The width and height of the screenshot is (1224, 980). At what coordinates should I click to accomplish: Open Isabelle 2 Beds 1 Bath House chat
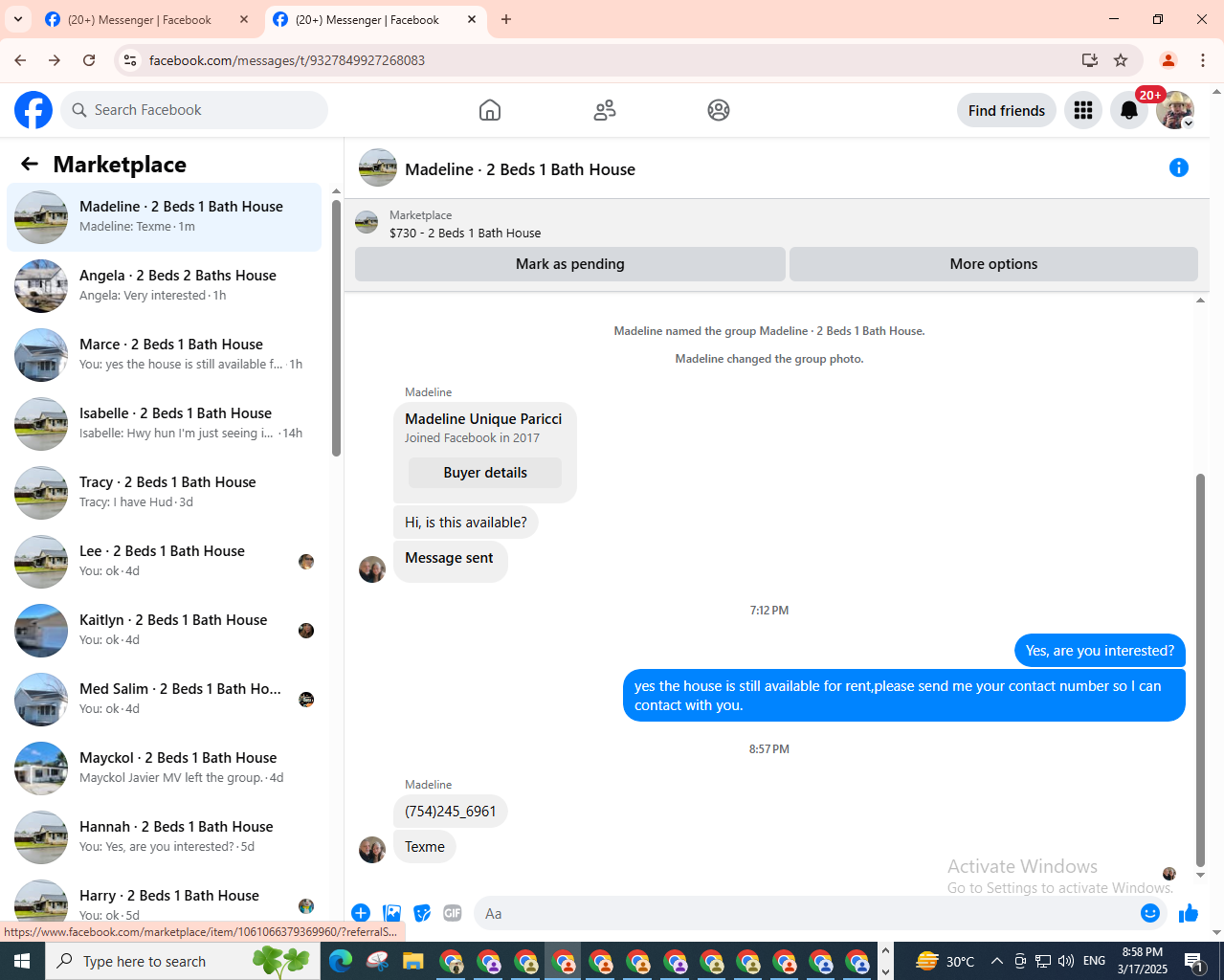(x=165, y=424)
